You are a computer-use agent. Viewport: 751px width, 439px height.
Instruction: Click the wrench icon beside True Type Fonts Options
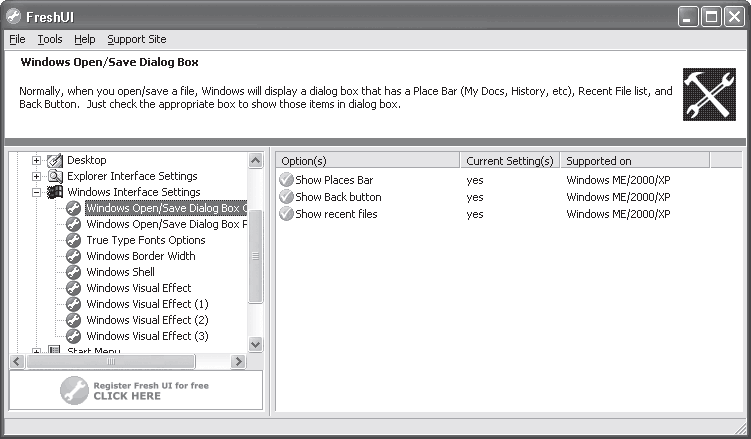click(73, 240)
